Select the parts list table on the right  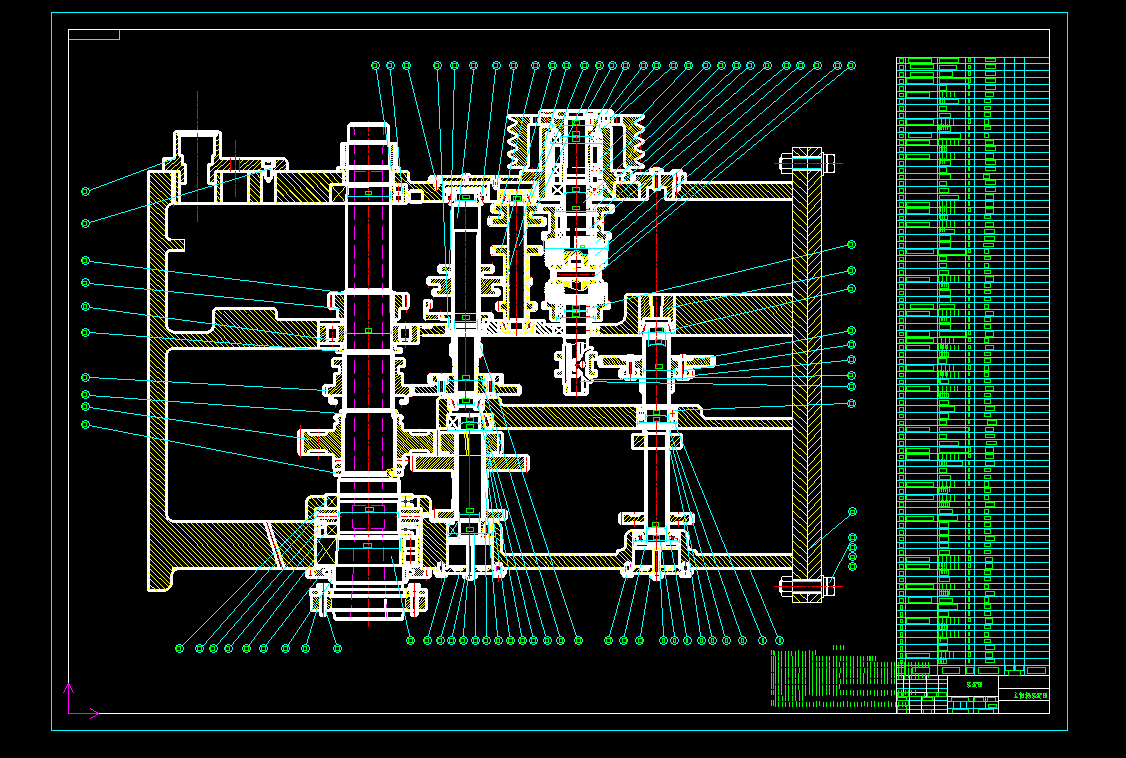click(973, 366)
